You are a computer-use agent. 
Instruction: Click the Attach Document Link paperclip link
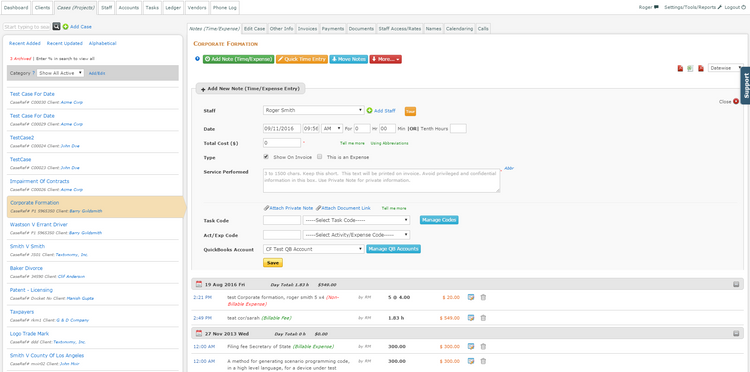click(343, 208)
